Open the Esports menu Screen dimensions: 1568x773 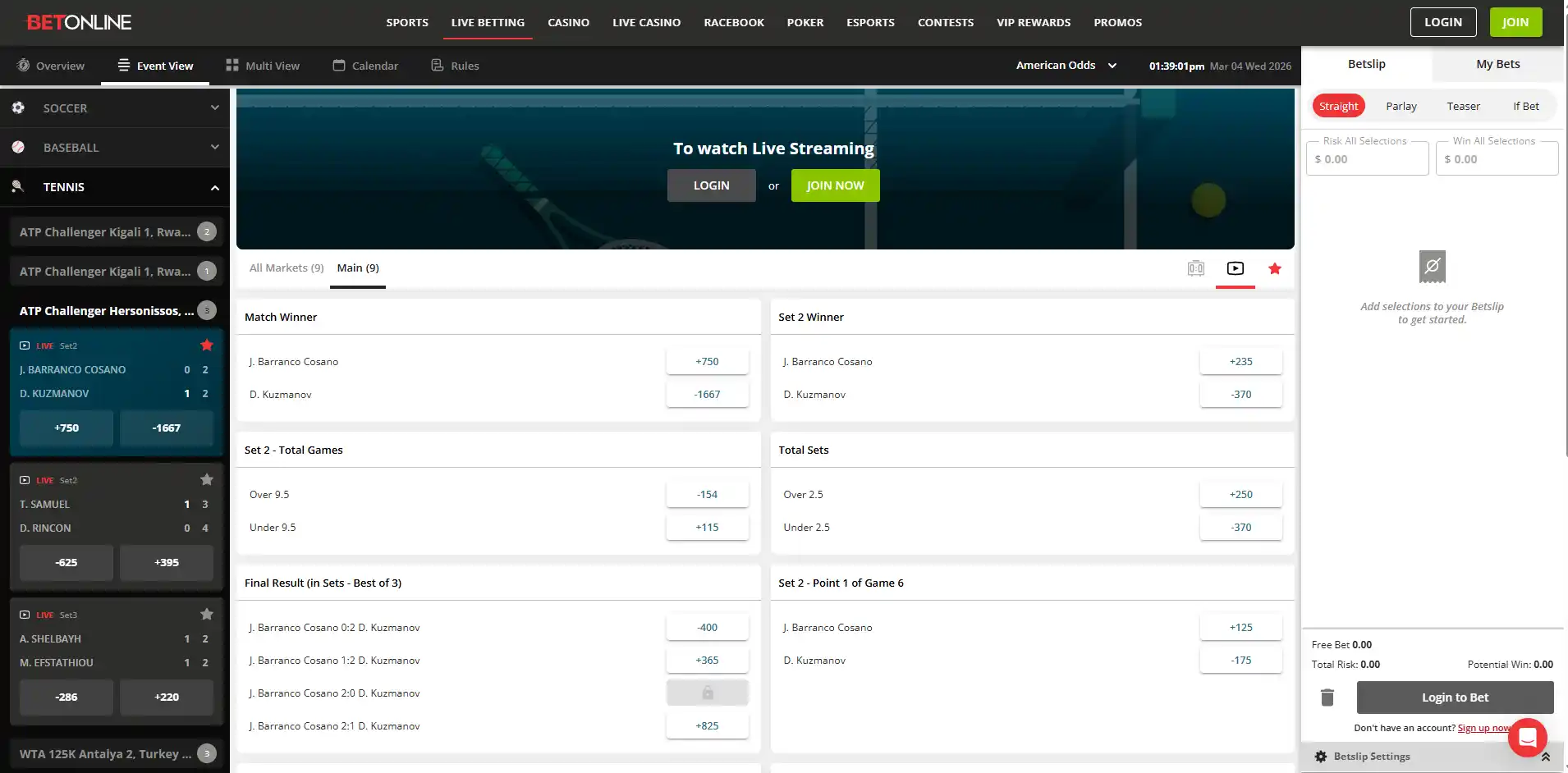tap(870, 22)
